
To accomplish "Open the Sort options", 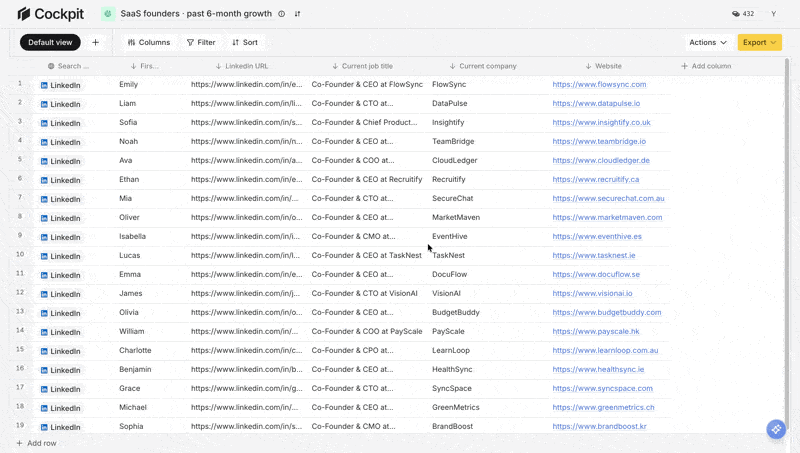I will (x=245, y=42).
